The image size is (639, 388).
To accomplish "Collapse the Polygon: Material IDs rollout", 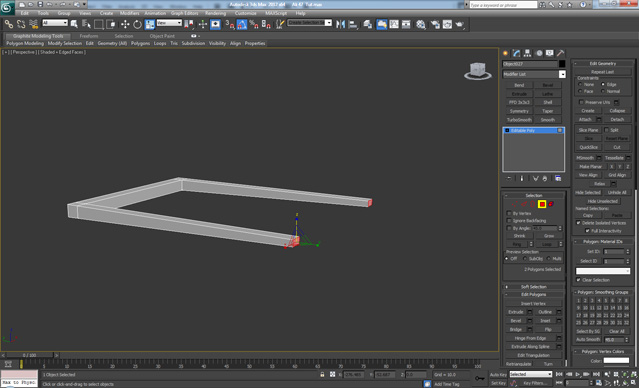I will pos(603,242).
